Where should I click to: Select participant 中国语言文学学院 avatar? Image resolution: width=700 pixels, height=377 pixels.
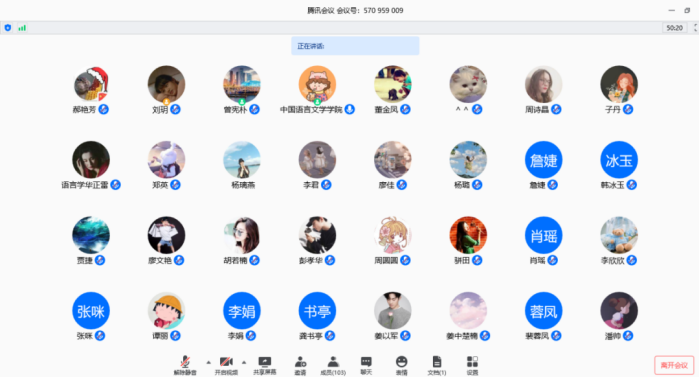coord(317,84)
